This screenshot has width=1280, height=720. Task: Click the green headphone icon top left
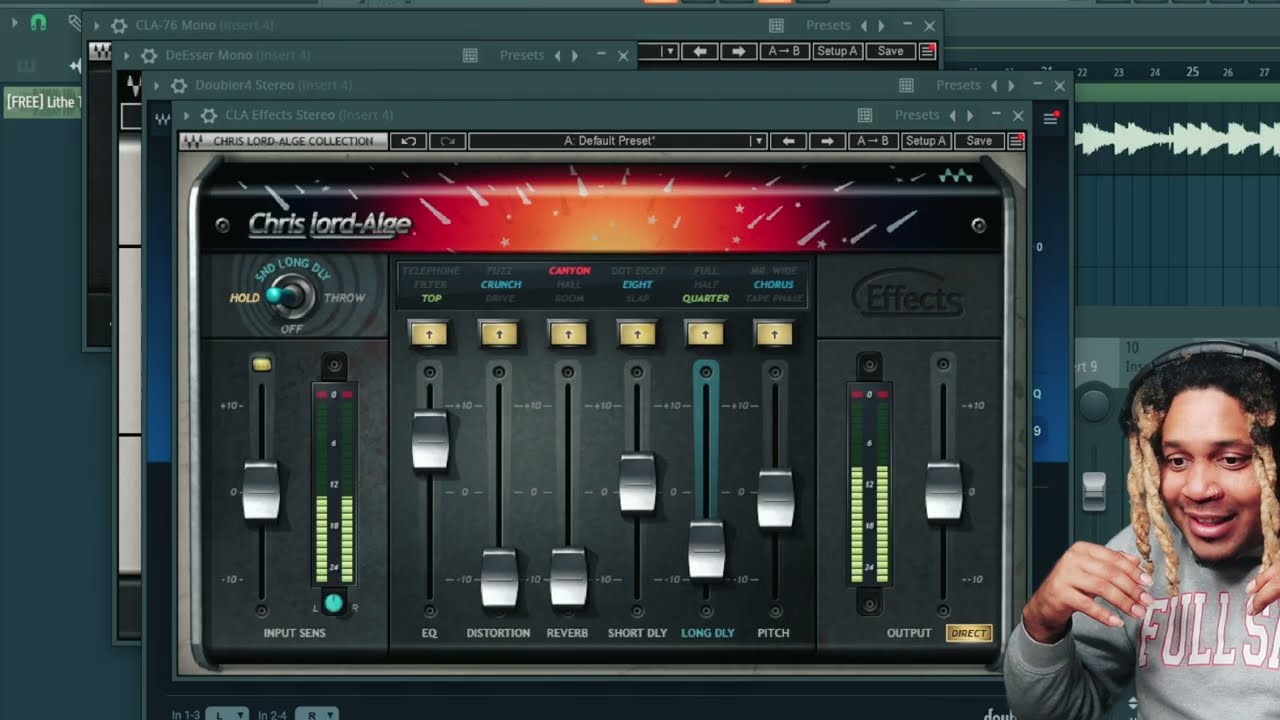point(38,22)
